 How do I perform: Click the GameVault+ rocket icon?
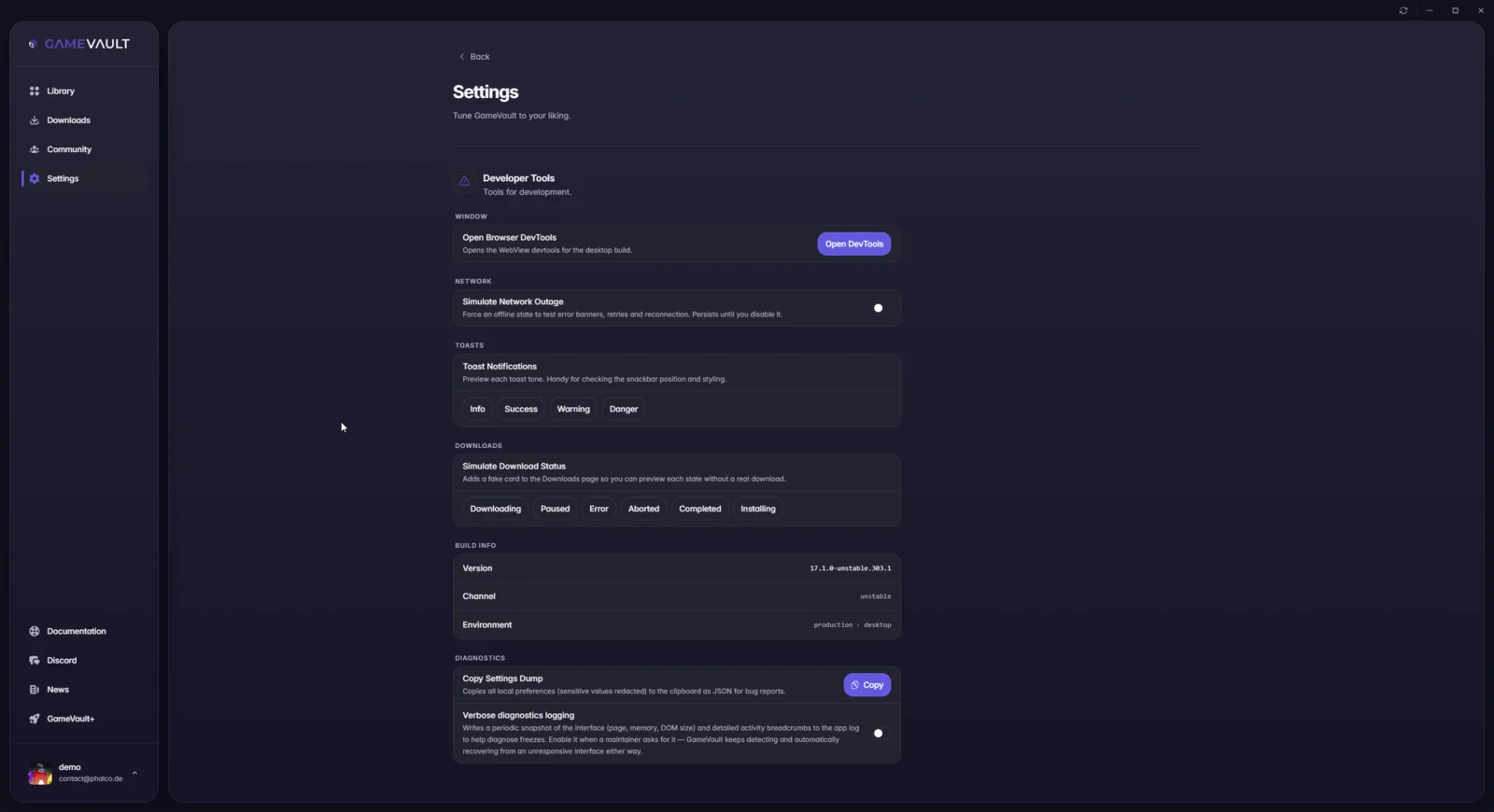coord(35,719)
